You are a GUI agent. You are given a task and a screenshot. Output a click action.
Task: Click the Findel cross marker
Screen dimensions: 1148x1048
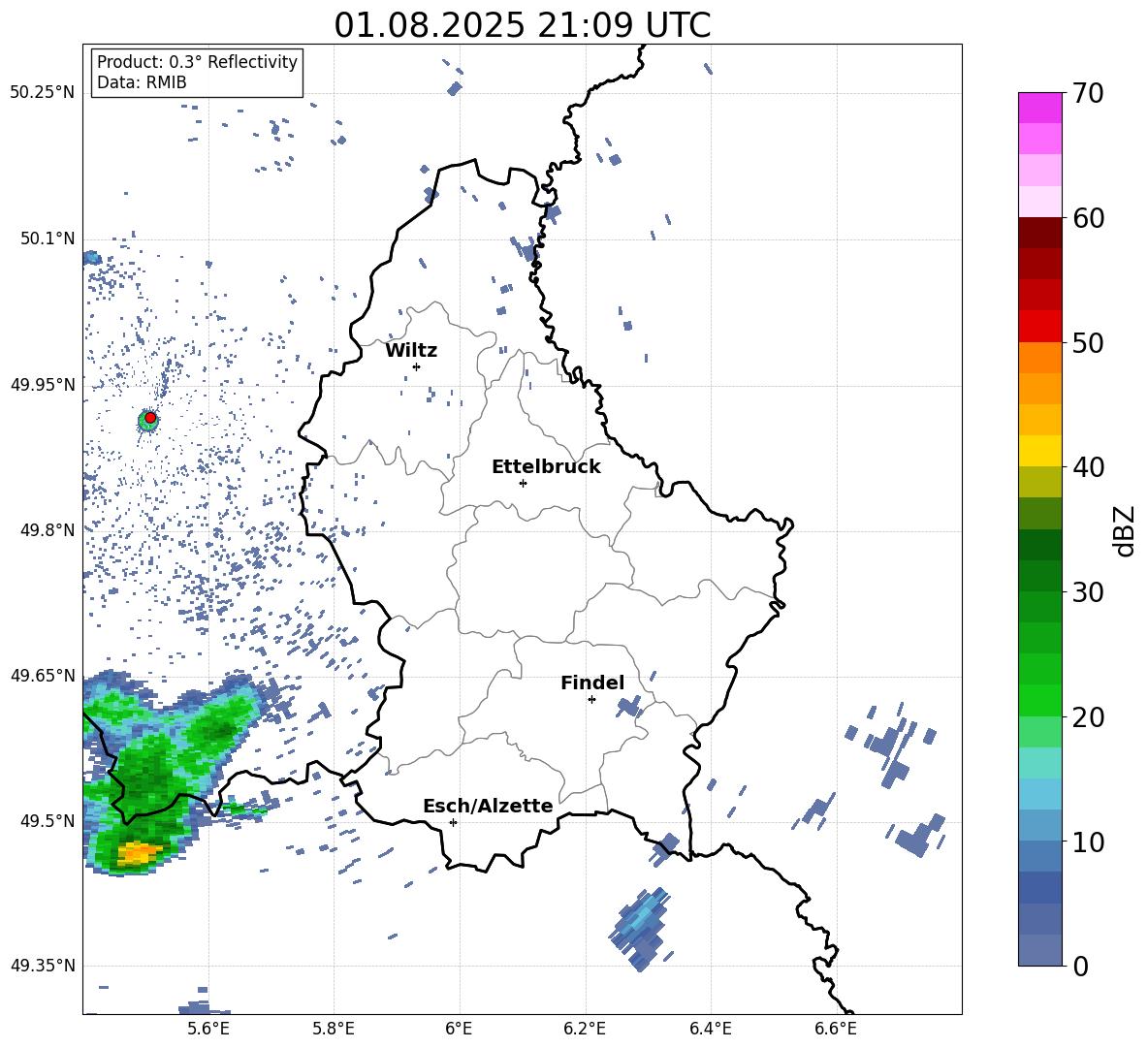pos(591,700)
